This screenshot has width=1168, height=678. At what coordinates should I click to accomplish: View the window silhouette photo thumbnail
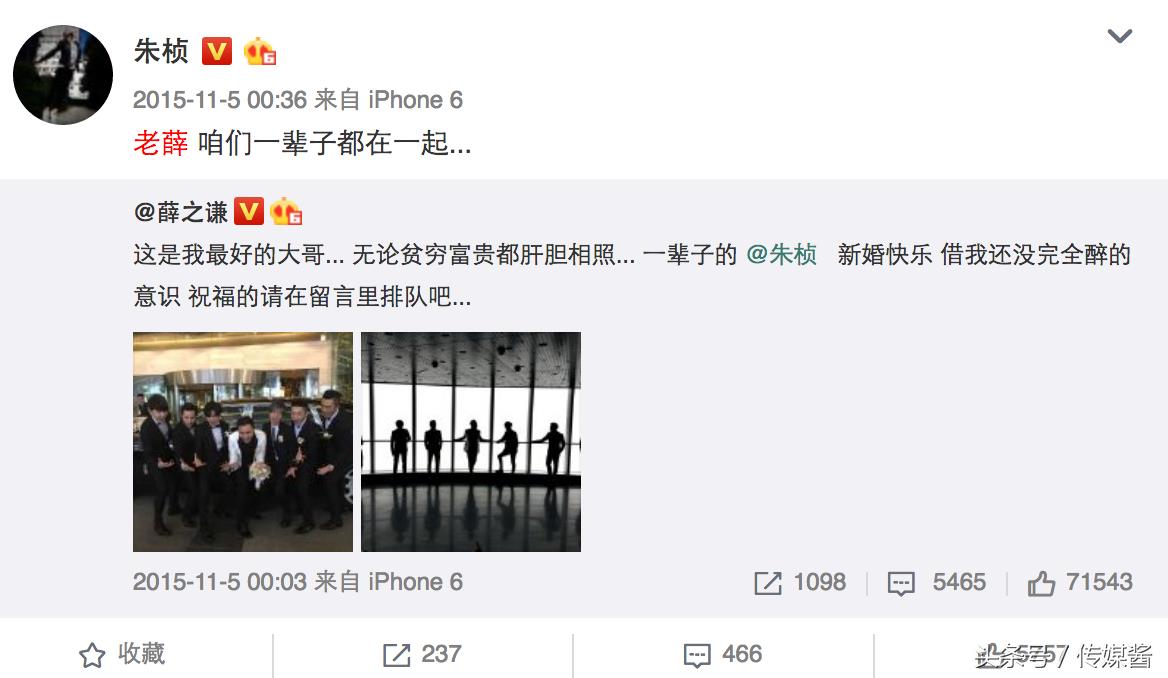(471, 442)
